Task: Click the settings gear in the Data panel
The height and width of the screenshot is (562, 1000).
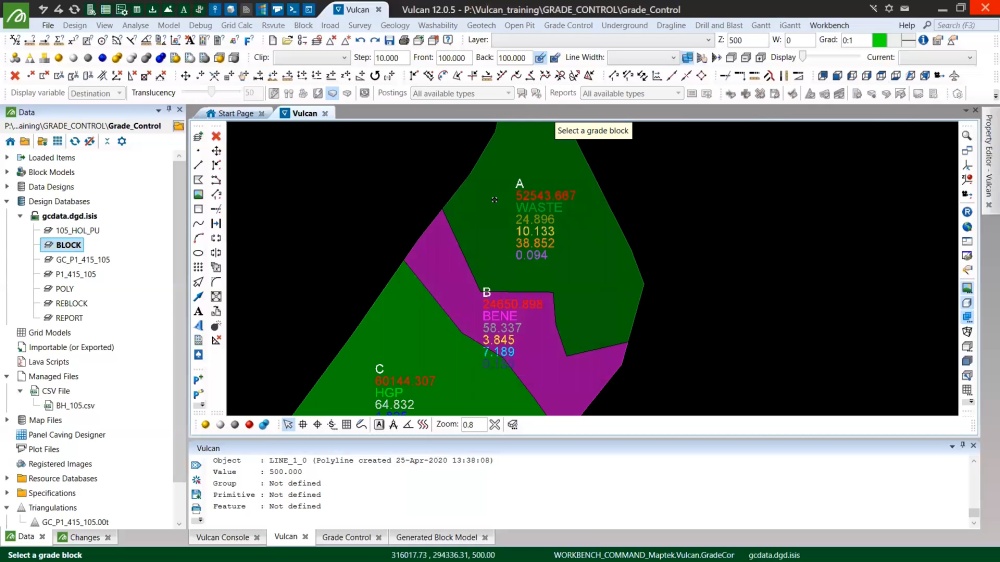Action: tap(122, 141)
